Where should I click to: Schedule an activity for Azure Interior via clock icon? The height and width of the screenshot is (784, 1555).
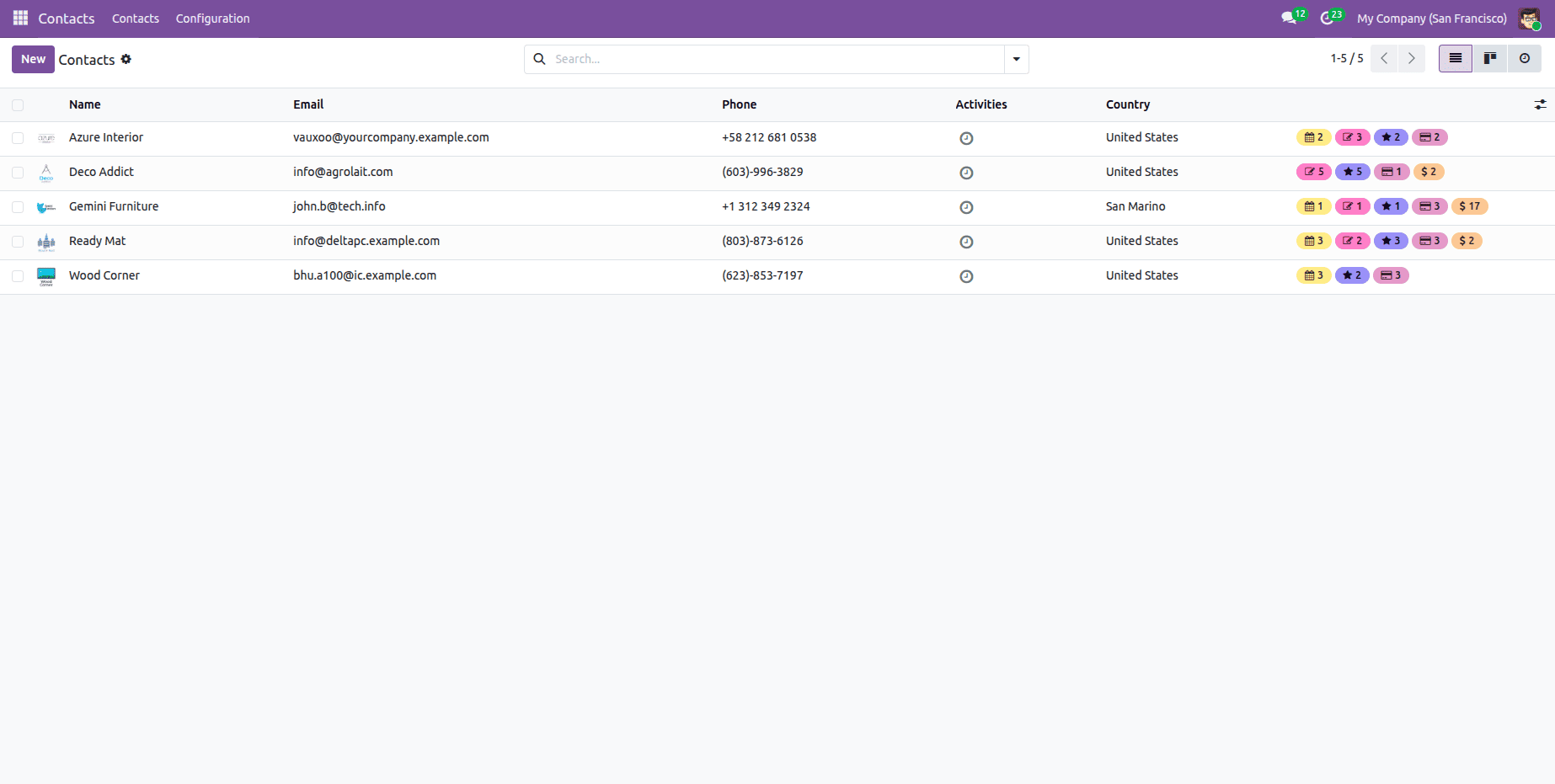pyautogui.click(x=966, y=137)
